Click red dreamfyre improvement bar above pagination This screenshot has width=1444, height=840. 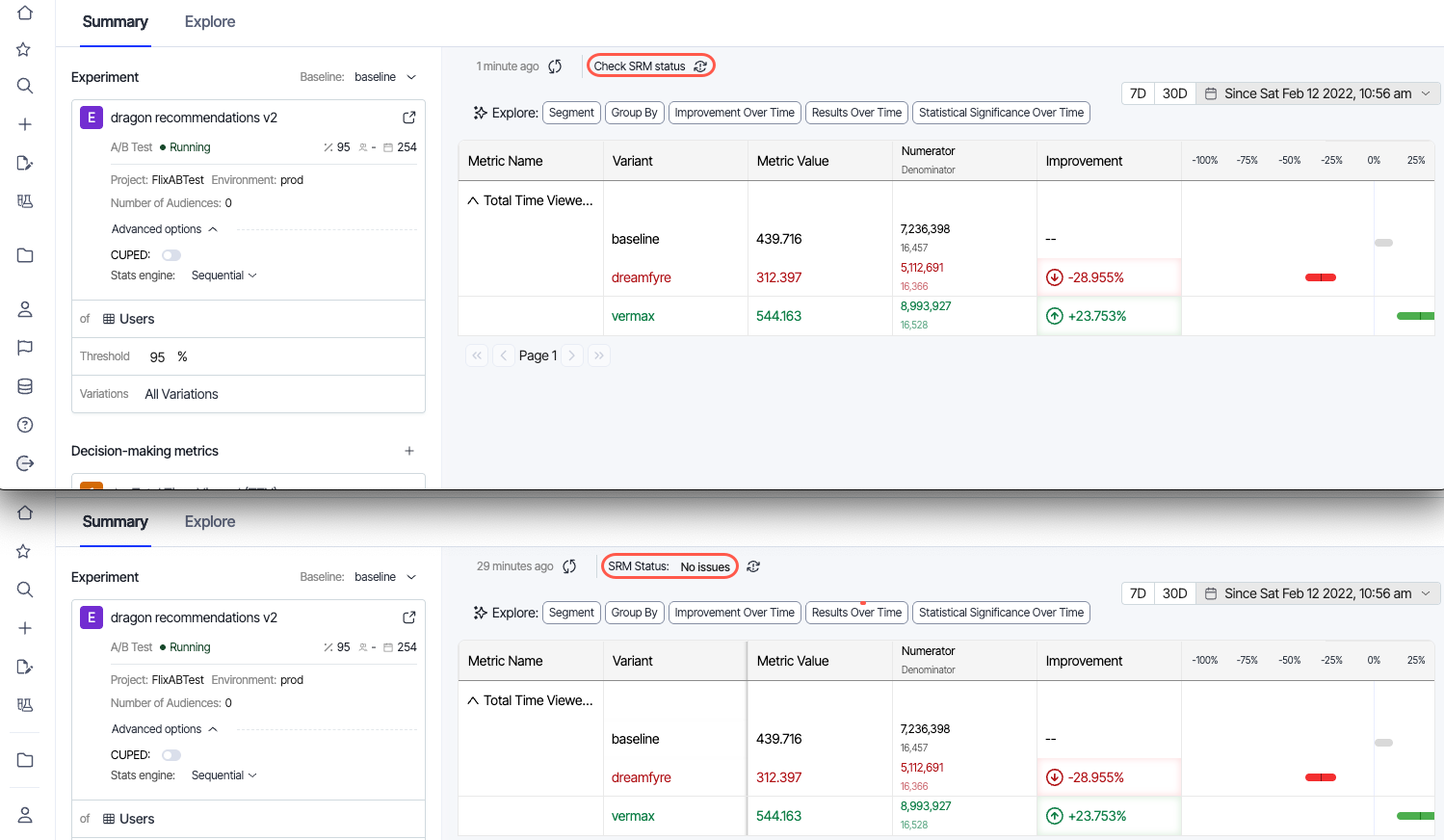1320,277
